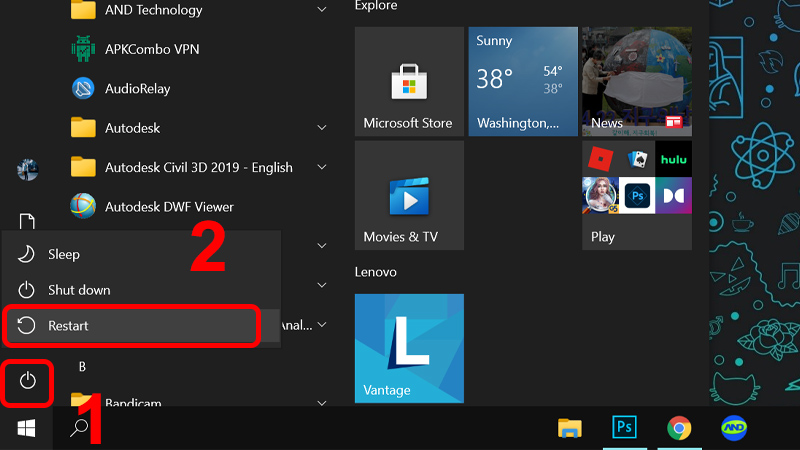The height and width of the screenshot is (450, 800).
Task: Click the Bandicam folder entry
Action: [199, 402]
